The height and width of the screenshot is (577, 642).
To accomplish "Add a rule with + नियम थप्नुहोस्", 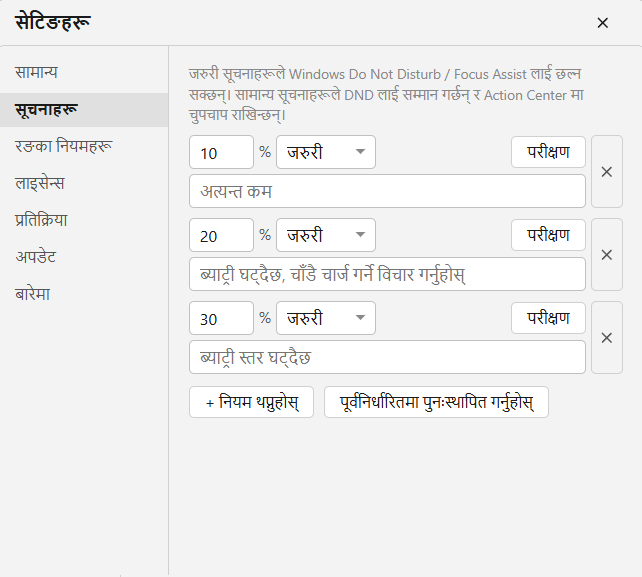I will (251, 402).
